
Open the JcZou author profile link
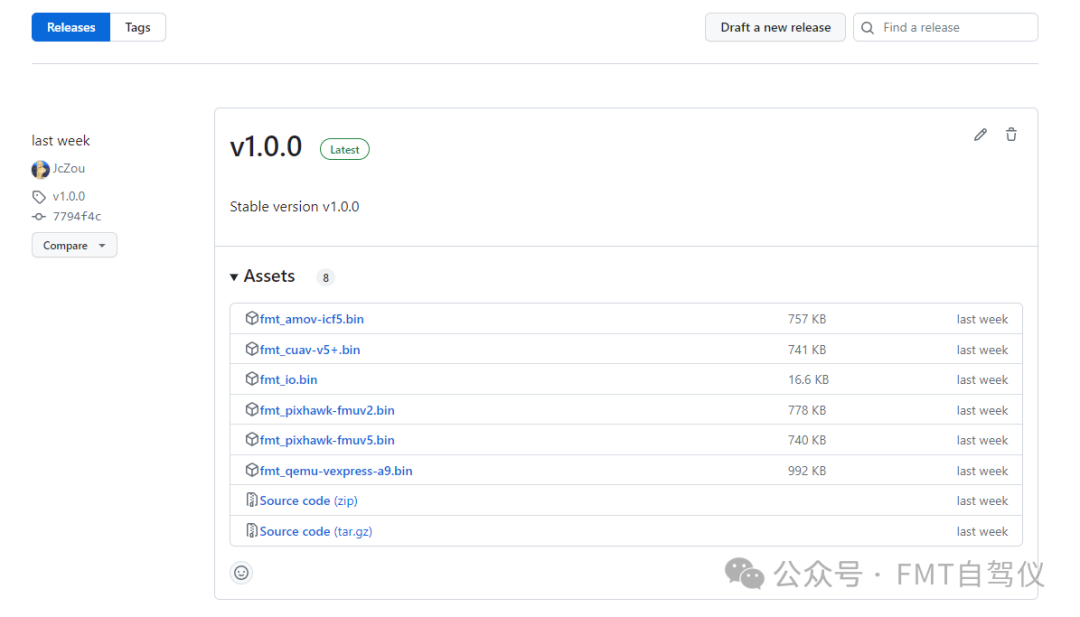(69, 169)
